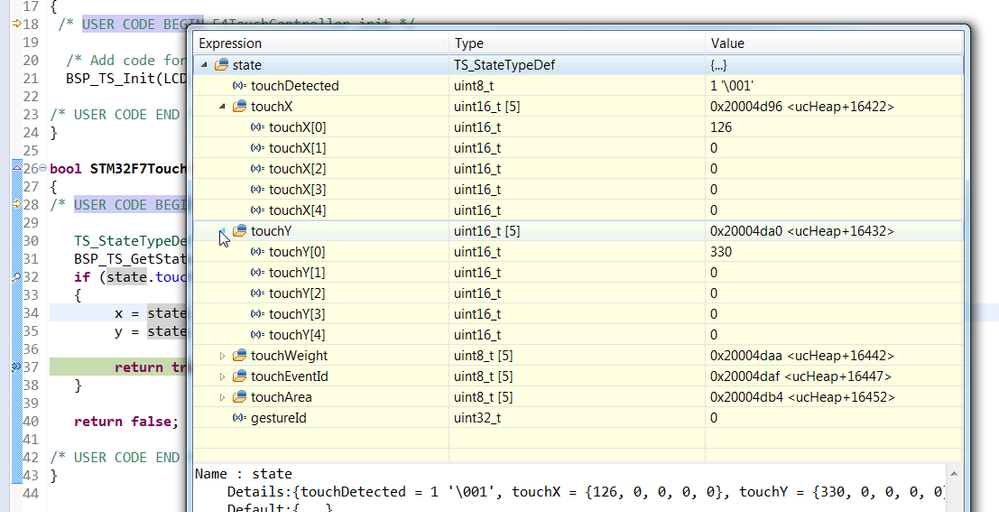Viewport: 999px width, 512px height.
Task: Click the touchX[1] variable icon
Action: coord(257,148)
